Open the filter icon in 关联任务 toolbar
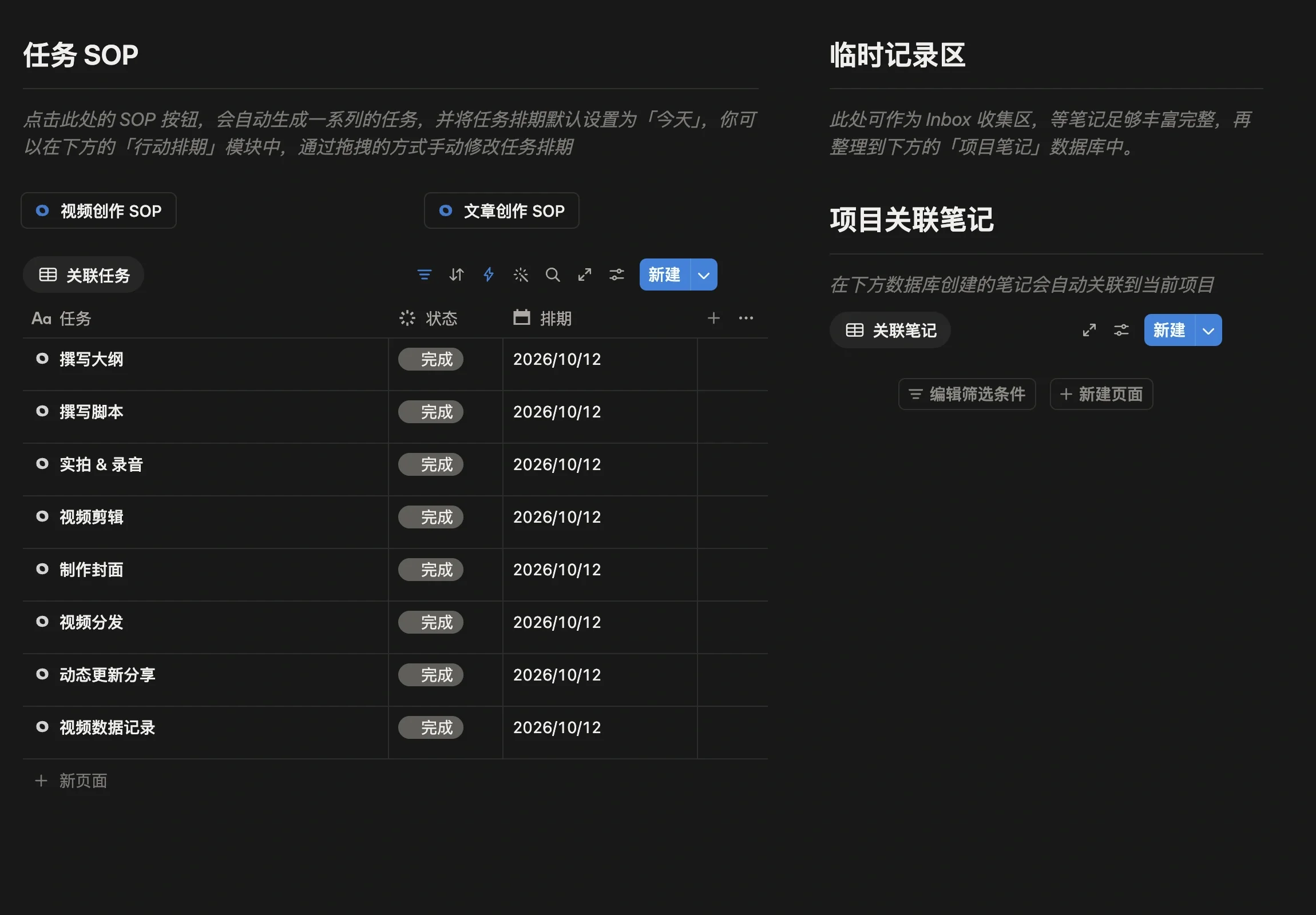The width and height of the screenshot is (1316, 915). pos(424,275)
